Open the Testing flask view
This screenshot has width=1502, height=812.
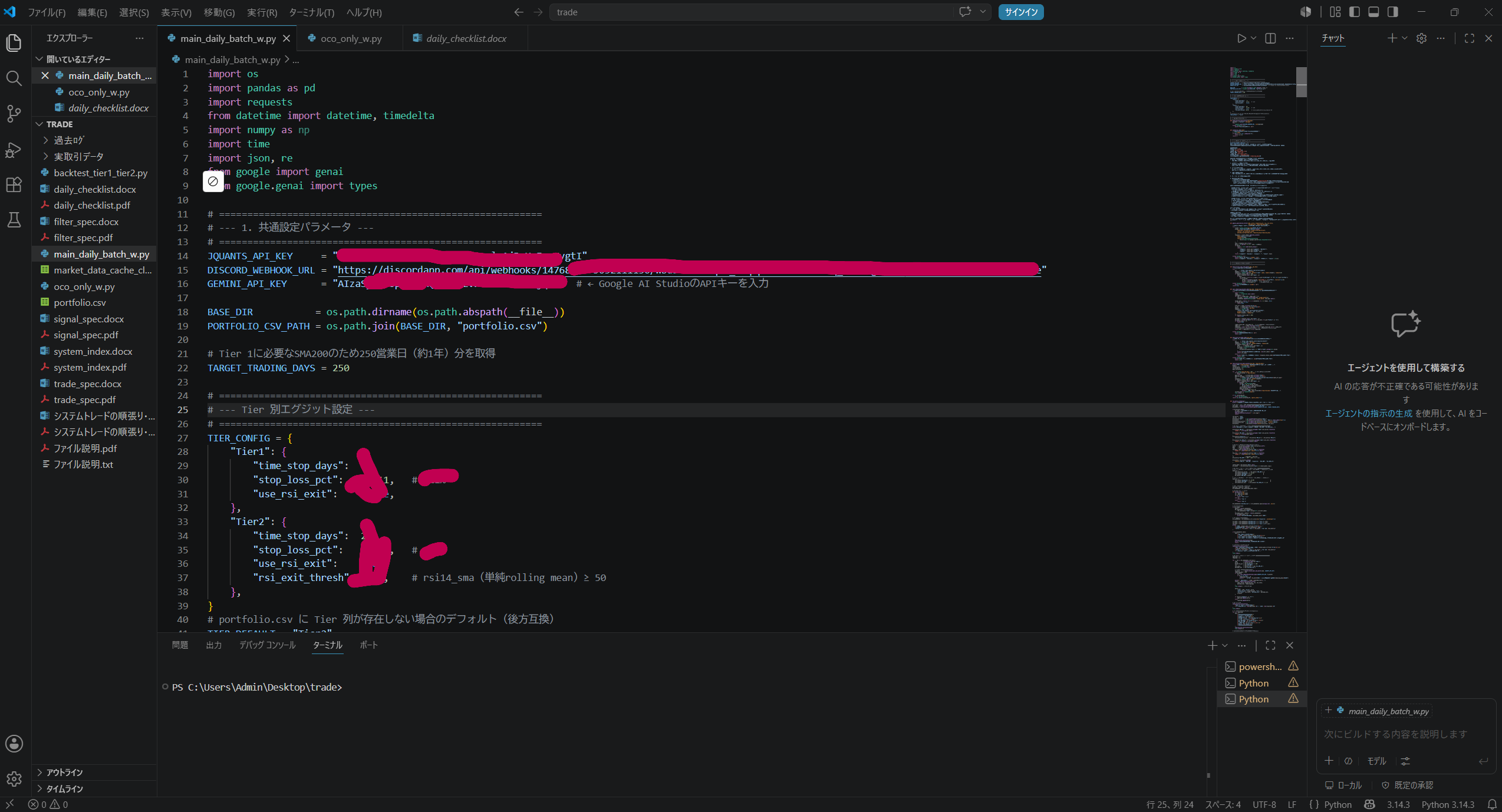click(14, 220)
